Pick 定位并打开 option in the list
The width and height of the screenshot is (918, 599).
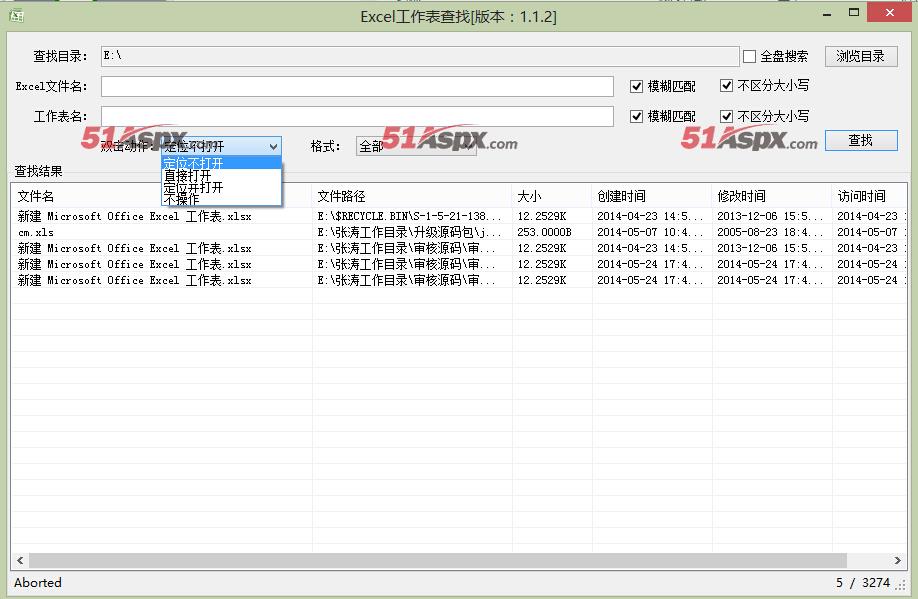(x=193, y=187)
